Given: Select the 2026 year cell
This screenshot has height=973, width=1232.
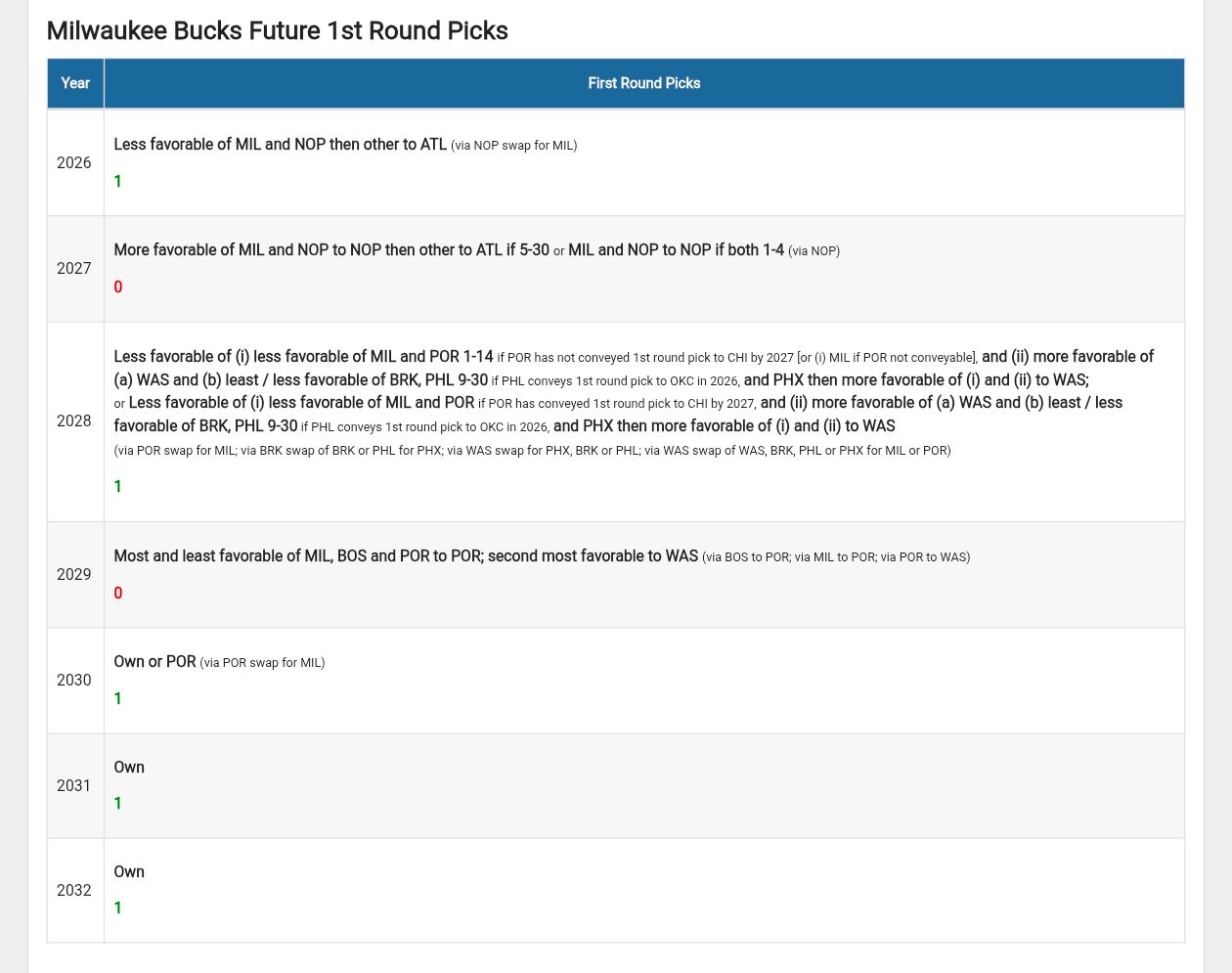Looking at the screenshot, I should click(x=74, y=162).
